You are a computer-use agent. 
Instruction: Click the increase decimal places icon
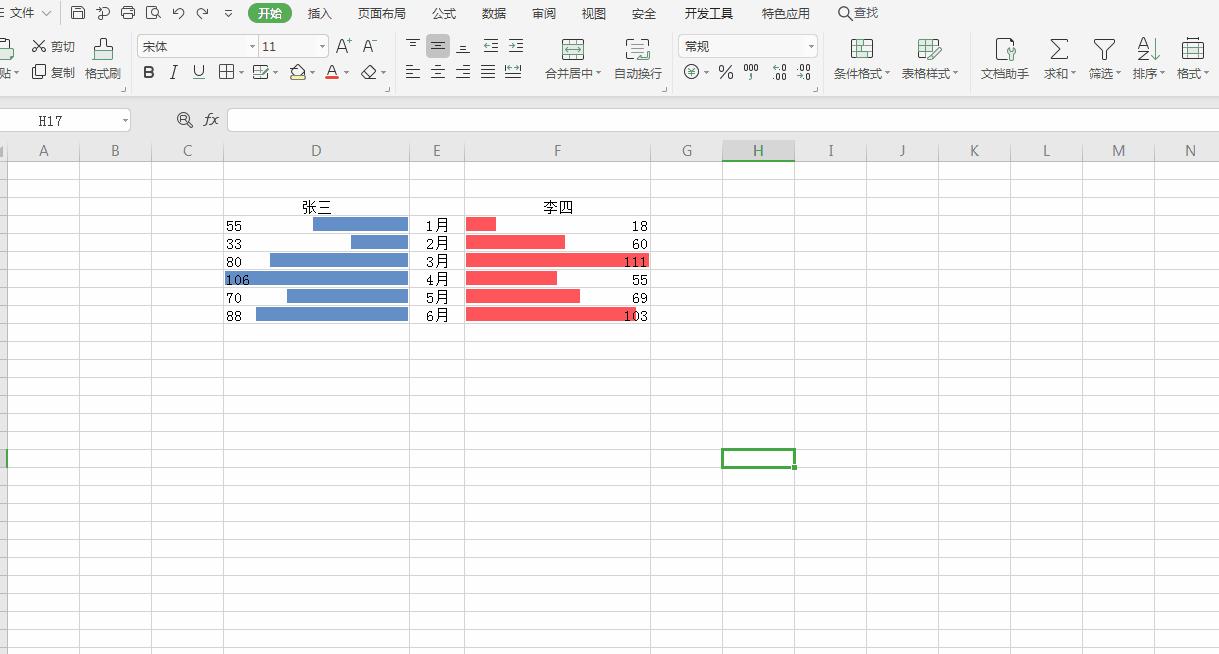[779, 72]
